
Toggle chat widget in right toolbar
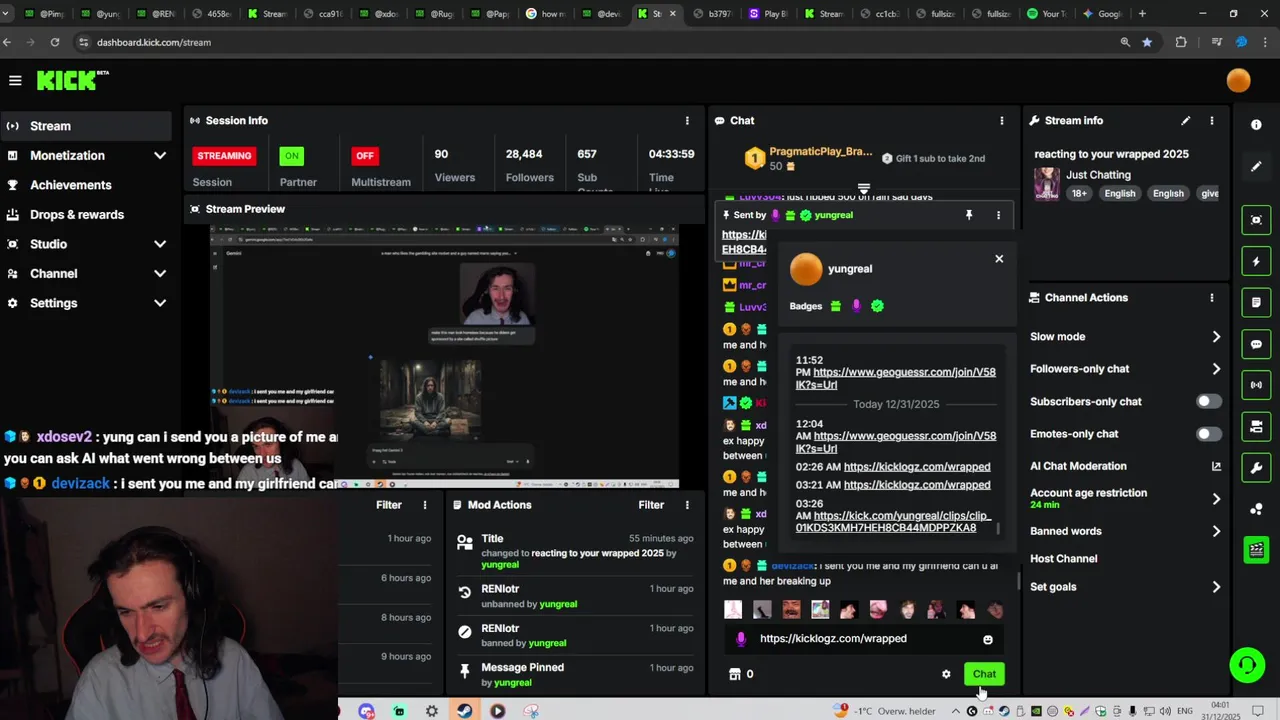(1256, 344)
